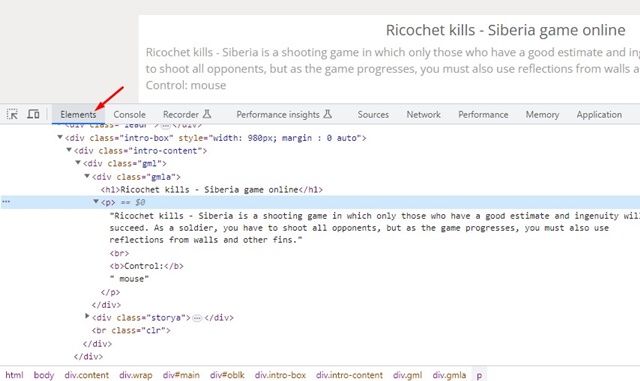Select the br class clr node

click(131, 330)
